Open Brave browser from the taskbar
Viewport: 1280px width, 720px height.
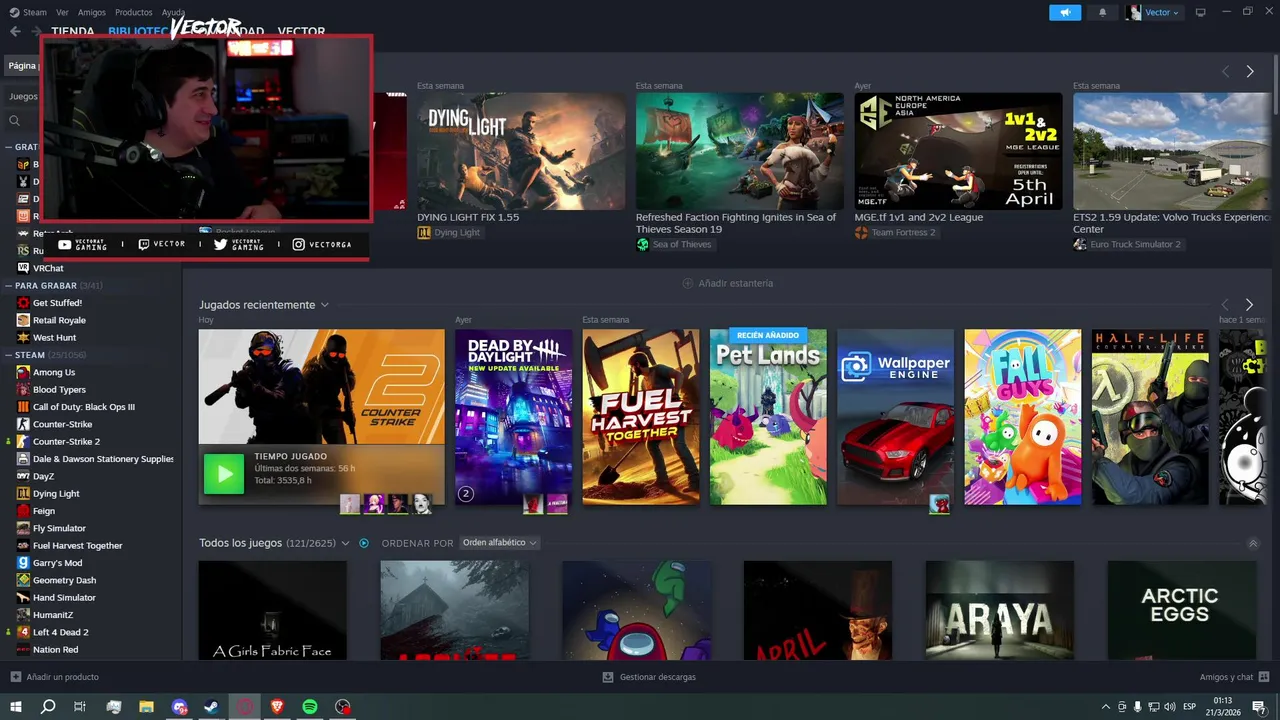click(277, 706)
